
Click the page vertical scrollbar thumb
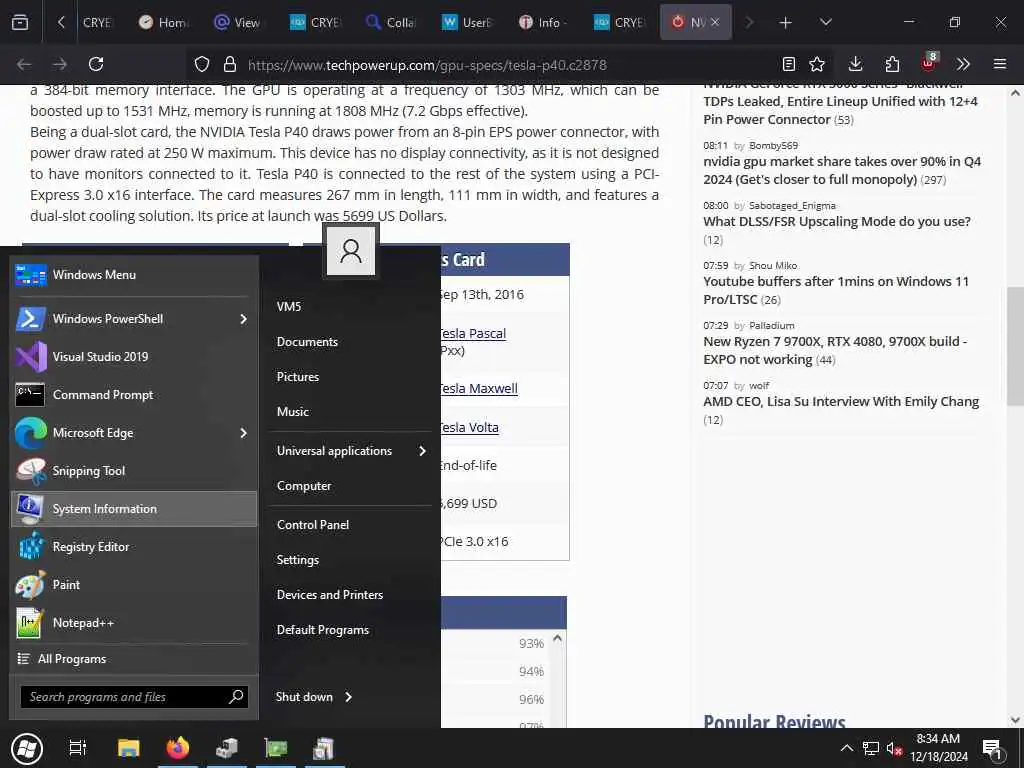1015,345
